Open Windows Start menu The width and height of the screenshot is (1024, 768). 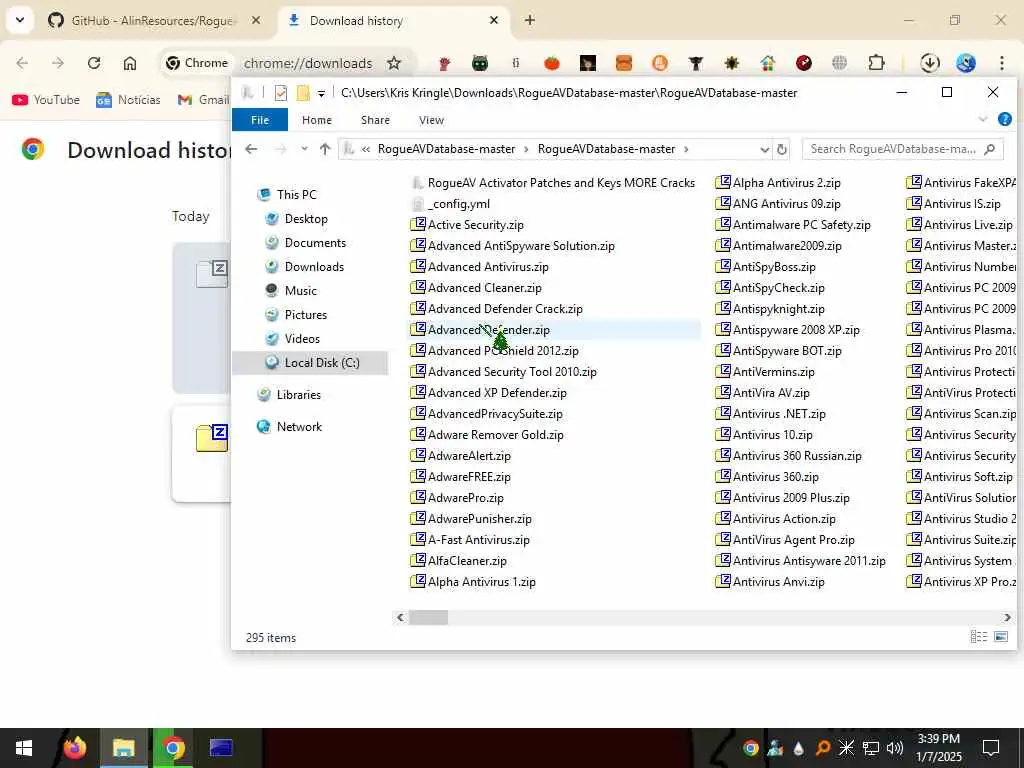pos(24,748)
